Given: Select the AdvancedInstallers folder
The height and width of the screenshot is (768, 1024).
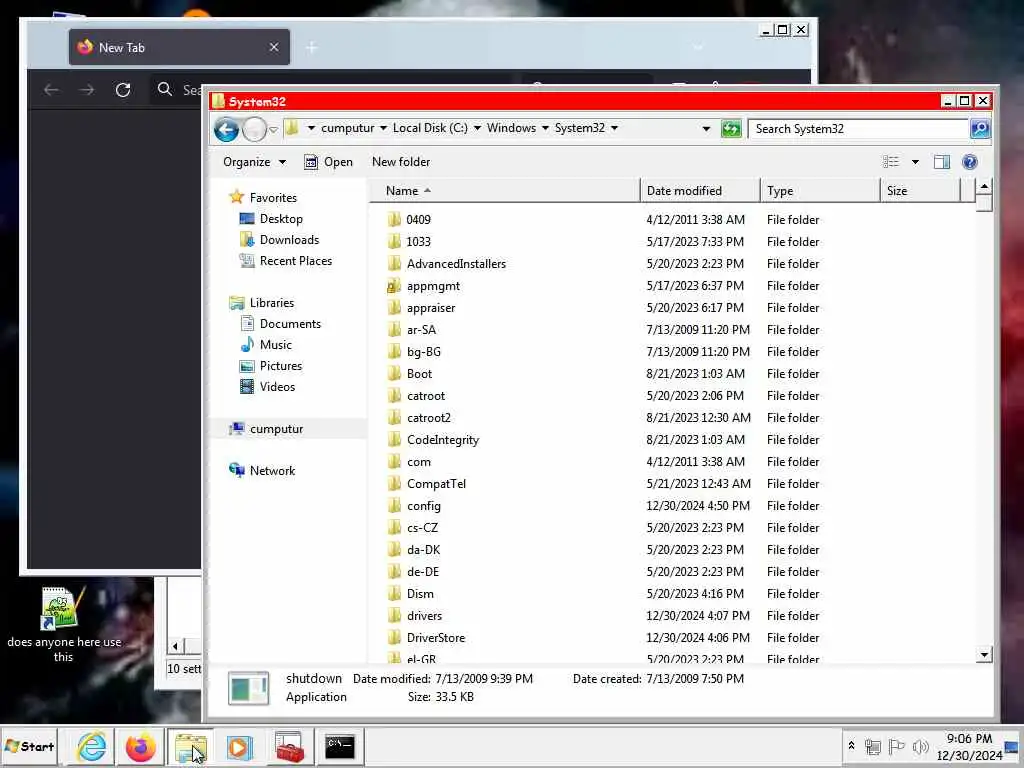Looking at the screenshot, I should [456, 264].
